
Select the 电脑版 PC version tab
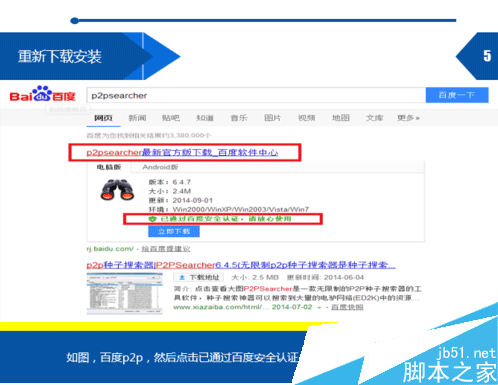point(109,167)
